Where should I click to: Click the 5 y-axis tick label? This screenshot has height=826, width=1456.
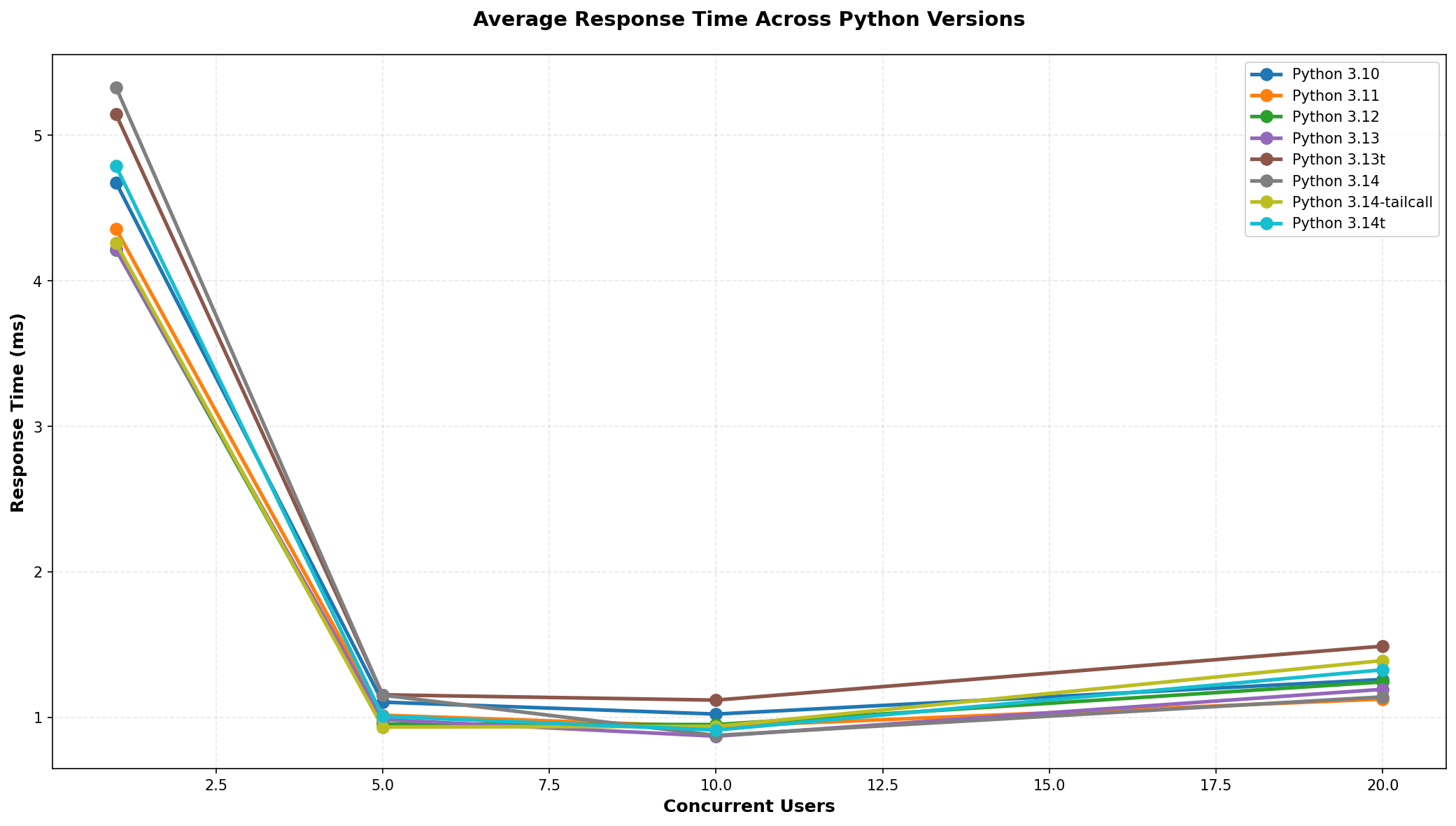click(x=38, y=136)
